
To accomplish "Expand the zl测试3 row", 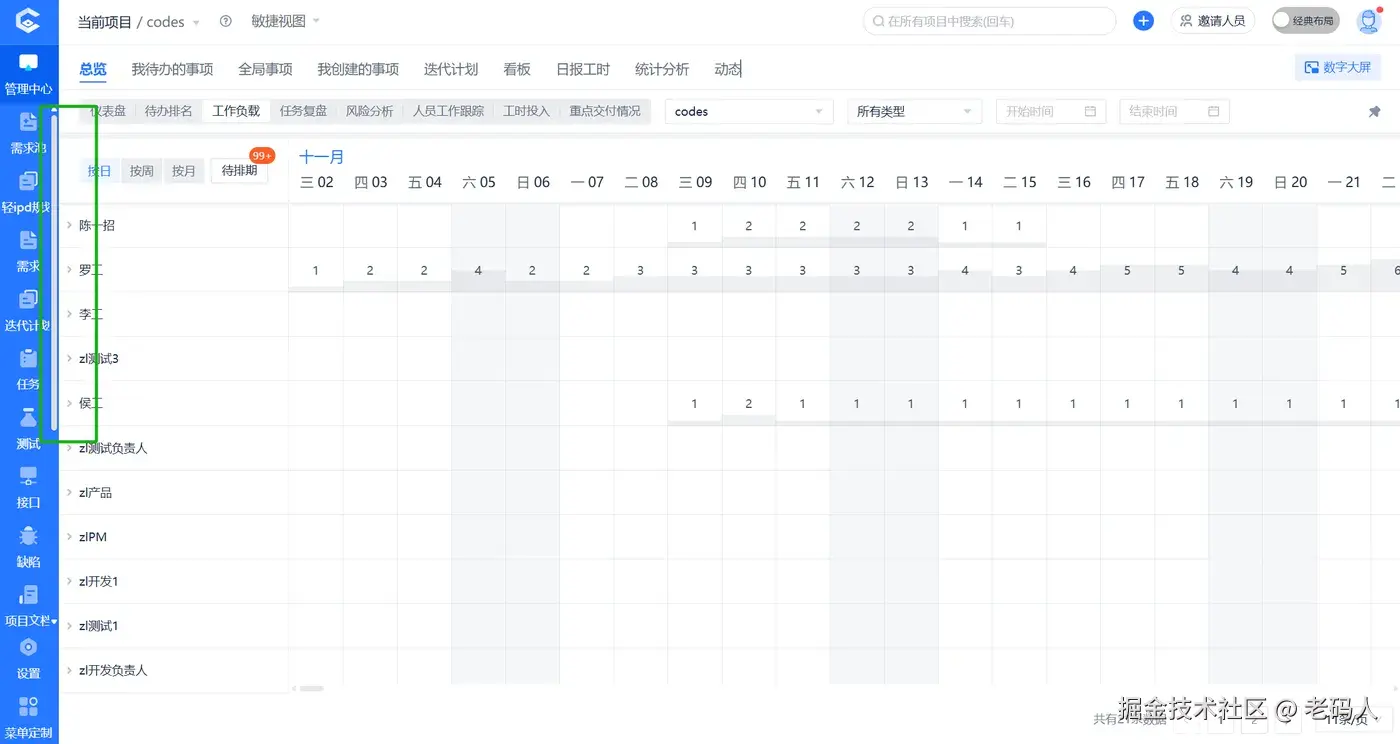I will point(69,358).
